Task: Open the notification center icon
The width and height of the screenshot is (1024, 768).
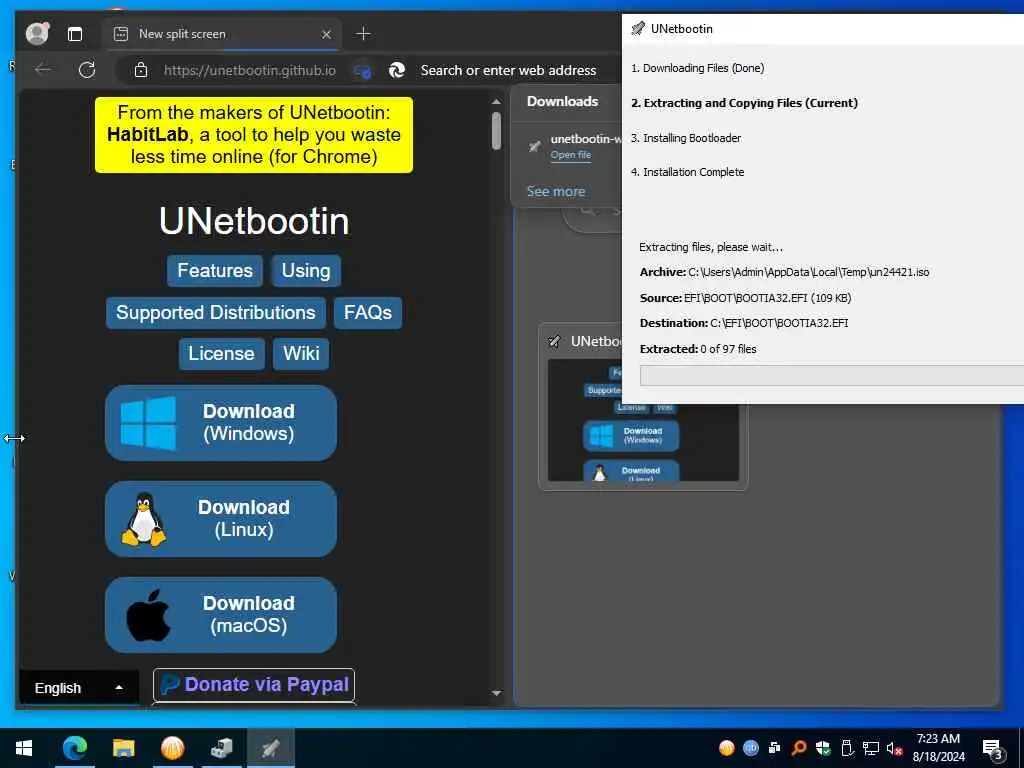Action: 992,749
